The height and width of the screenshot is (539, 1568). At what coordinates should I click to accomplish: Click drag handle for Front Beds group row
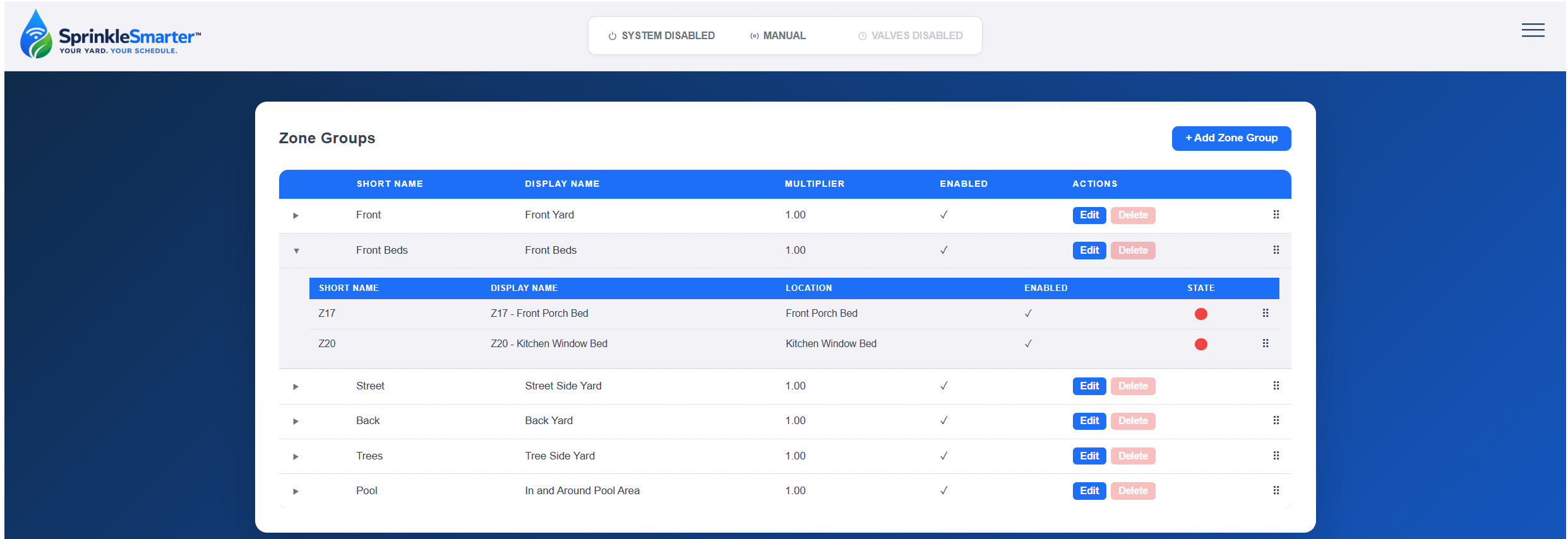point(1276,250)
